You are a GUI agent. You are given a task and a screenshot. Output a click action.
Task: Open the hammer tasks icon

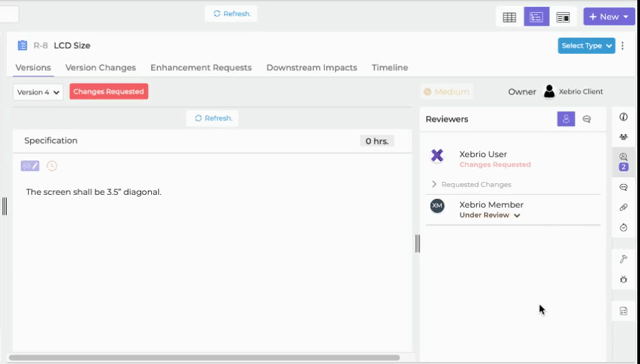click(623, 259)
